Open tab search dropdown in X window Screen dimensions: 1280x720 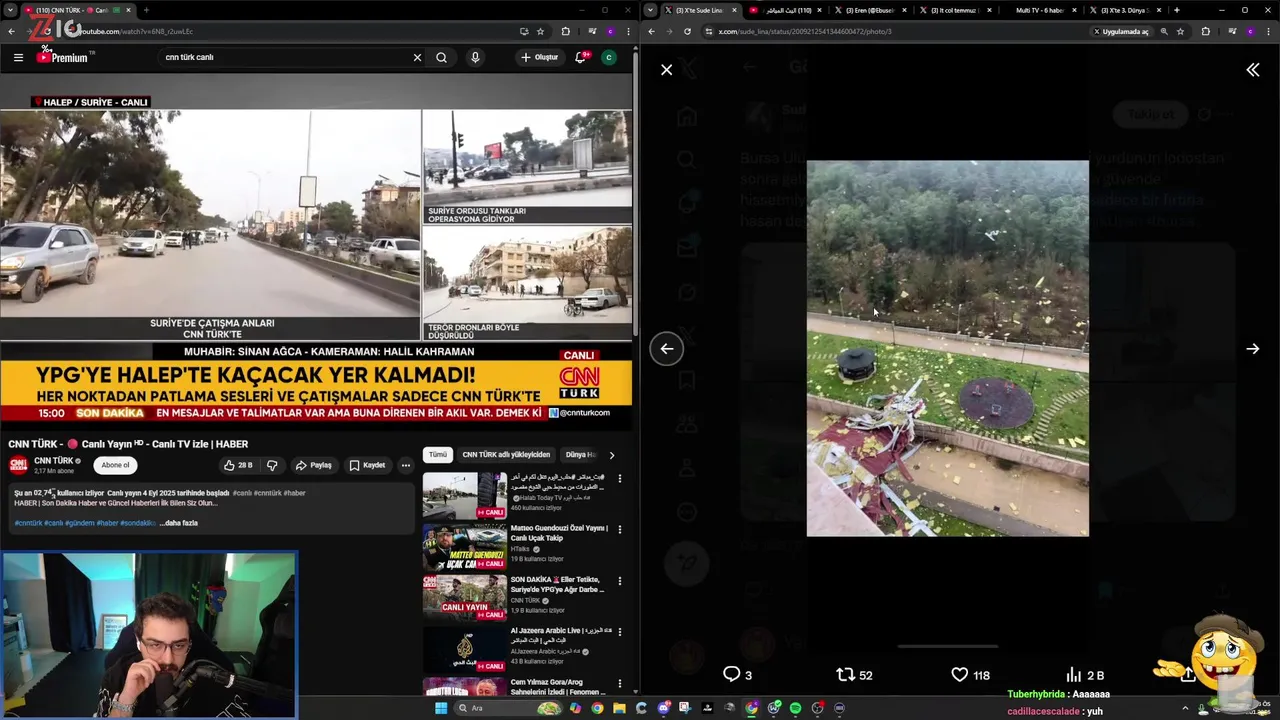pos(651,10)
